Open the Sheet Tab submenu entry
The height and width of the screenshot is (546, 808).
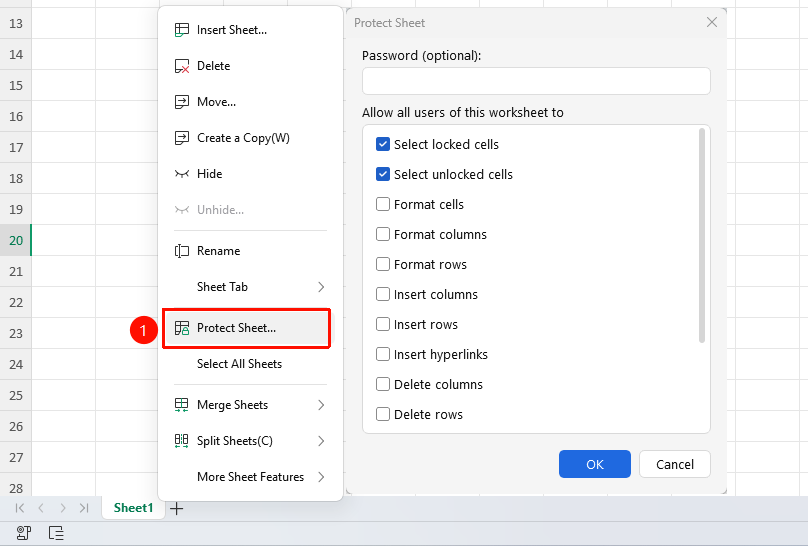point(250,287)
